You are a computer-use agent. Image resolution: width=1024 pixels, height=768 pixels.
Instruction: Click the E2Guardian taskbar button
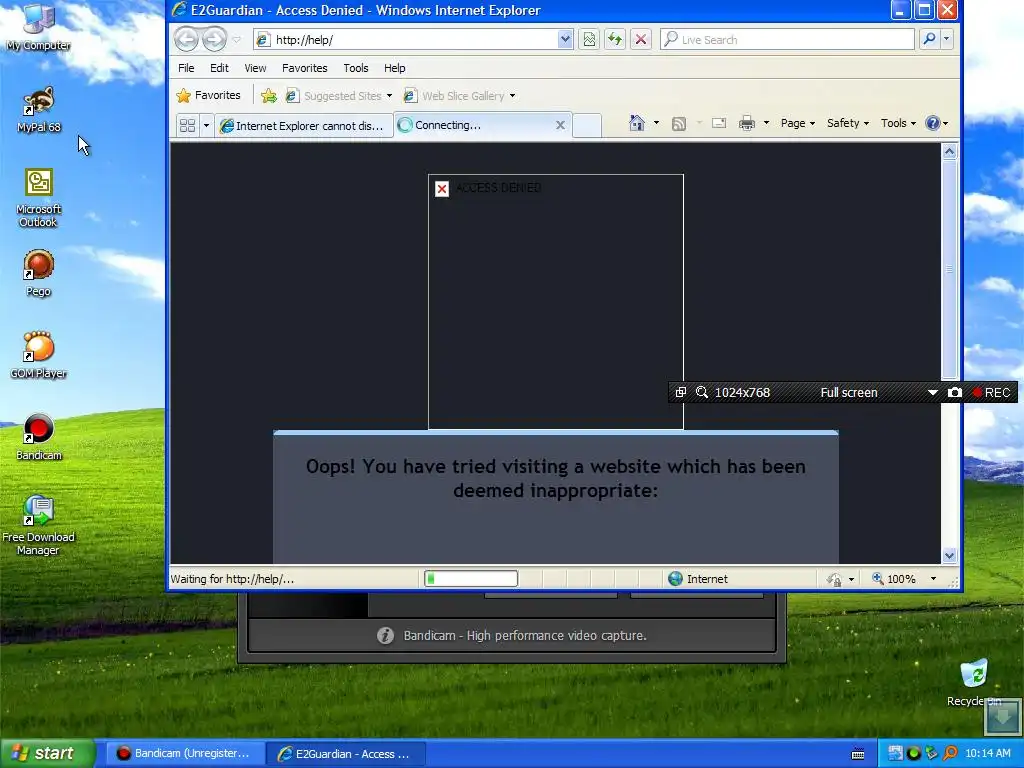point(346,754)
